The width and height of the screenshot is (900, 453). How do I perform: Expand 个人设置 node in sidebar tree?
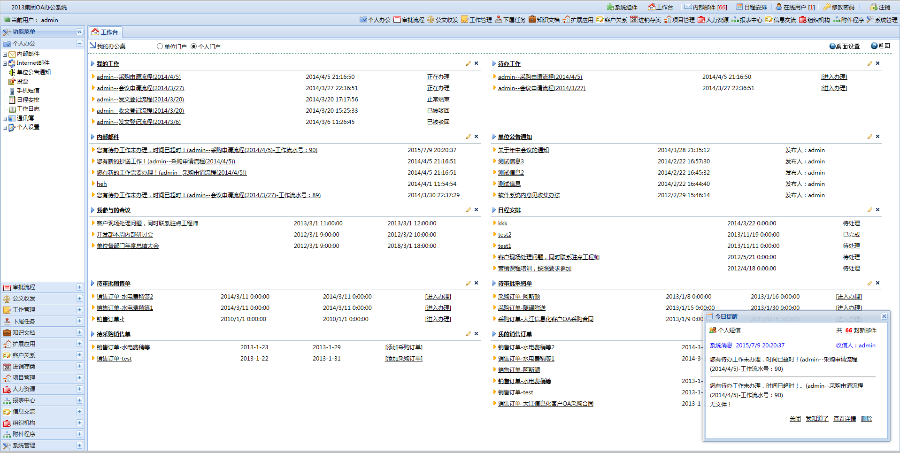[x=5, y=127]
